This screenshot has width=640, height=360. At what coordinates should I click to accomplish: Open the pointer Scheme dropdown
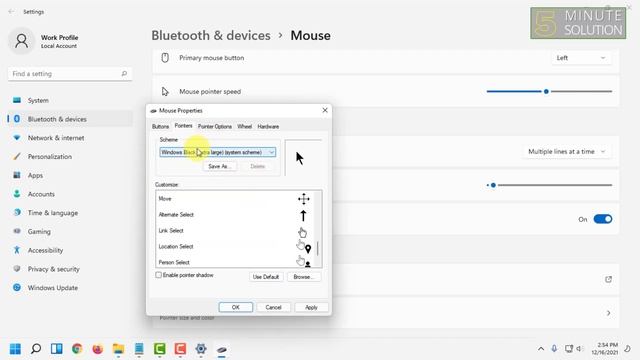pyautogui.click(x=218, y=152)
